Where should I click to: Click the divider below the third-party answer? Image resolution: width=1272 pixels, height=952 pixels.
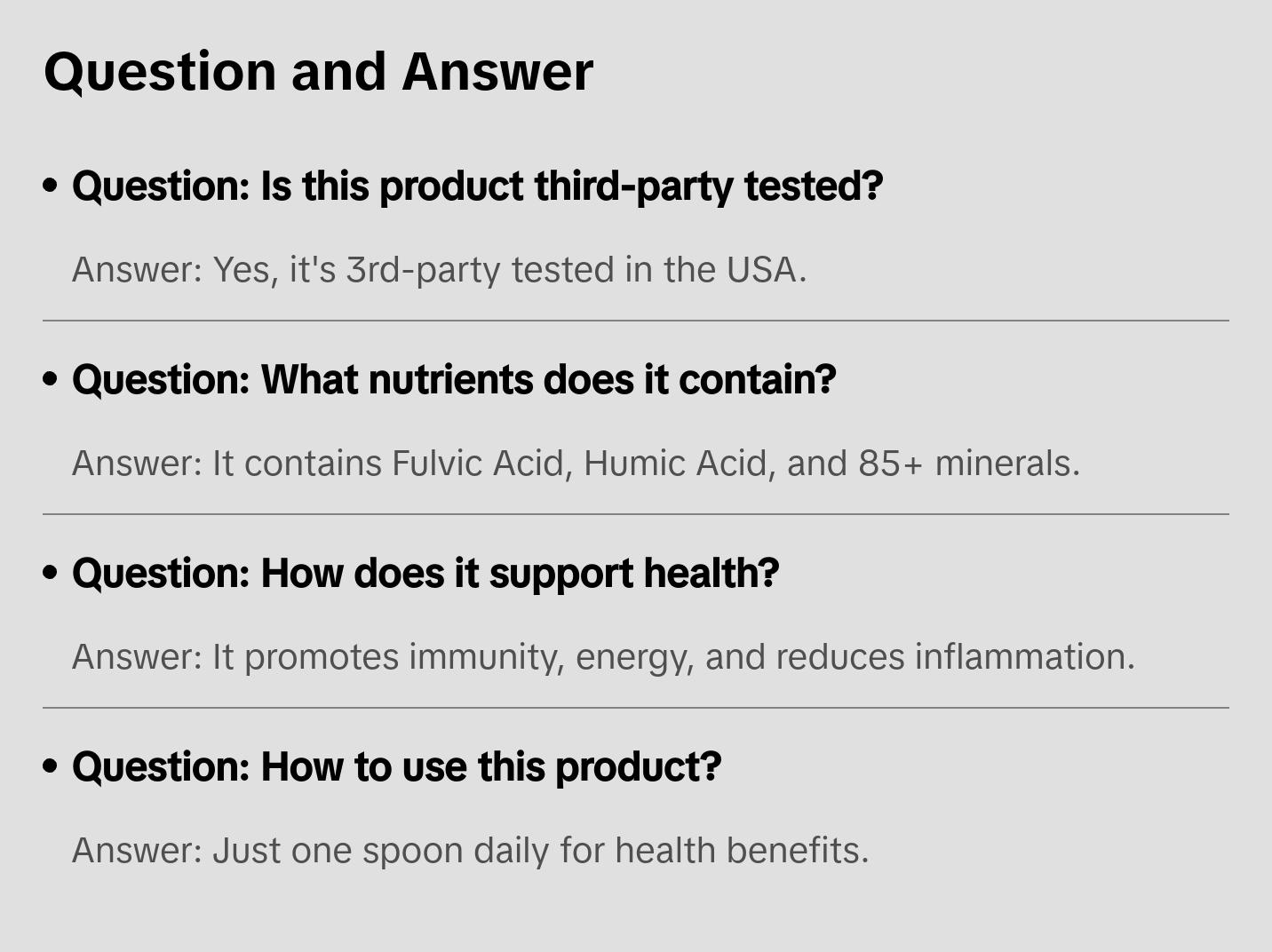[x=636, y=321]
